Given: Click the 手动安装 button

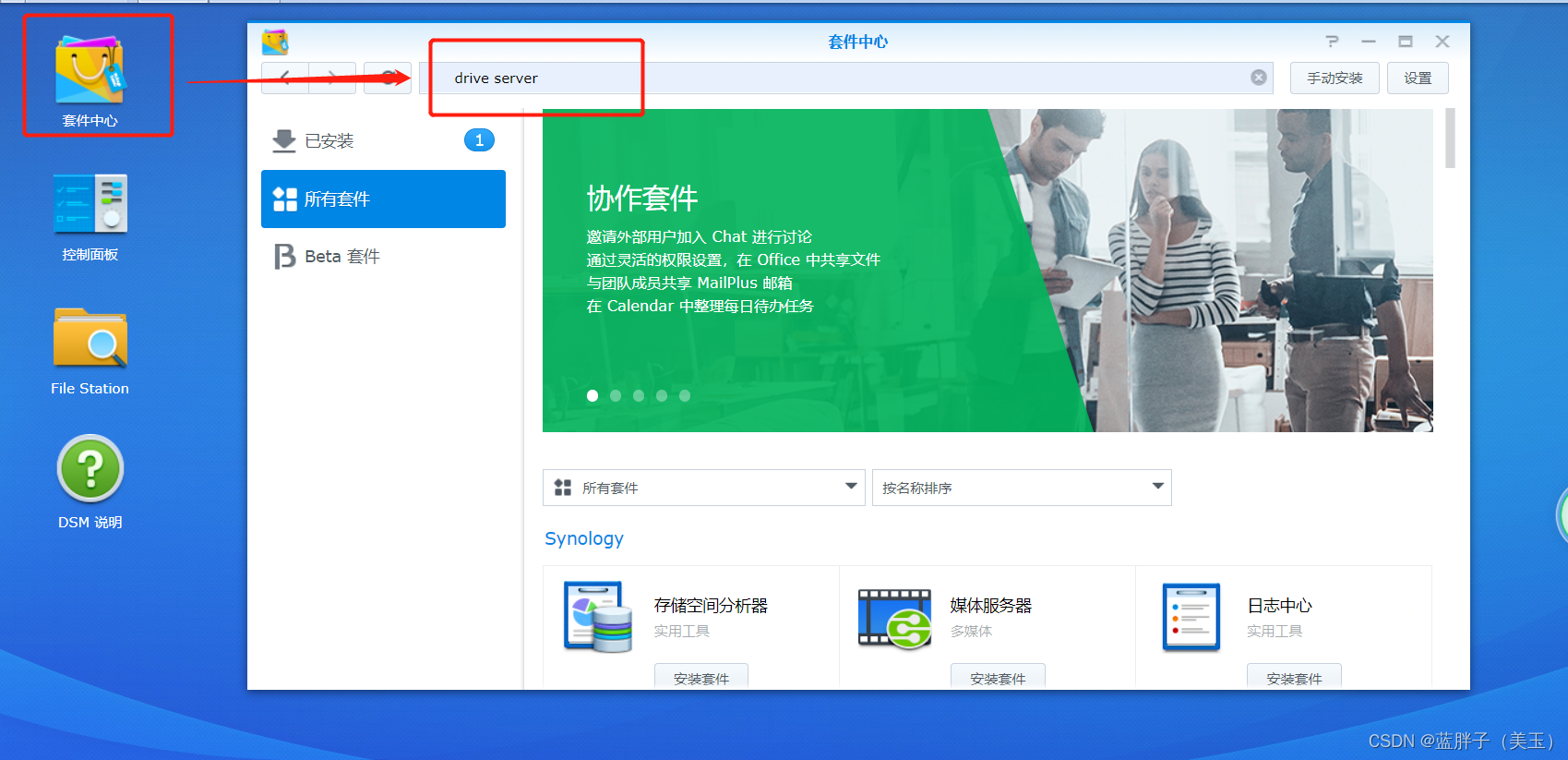Looking at the screenshot, I should (1335, 78).
